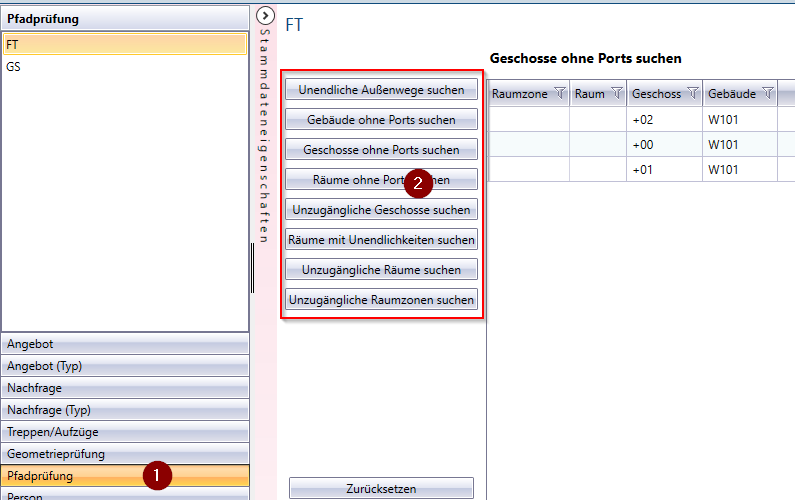Viewport: 795px width, 500px height.
Task: Run 'Geschosse ohne Ports suchen'
Action: click(x=381, y=150)
